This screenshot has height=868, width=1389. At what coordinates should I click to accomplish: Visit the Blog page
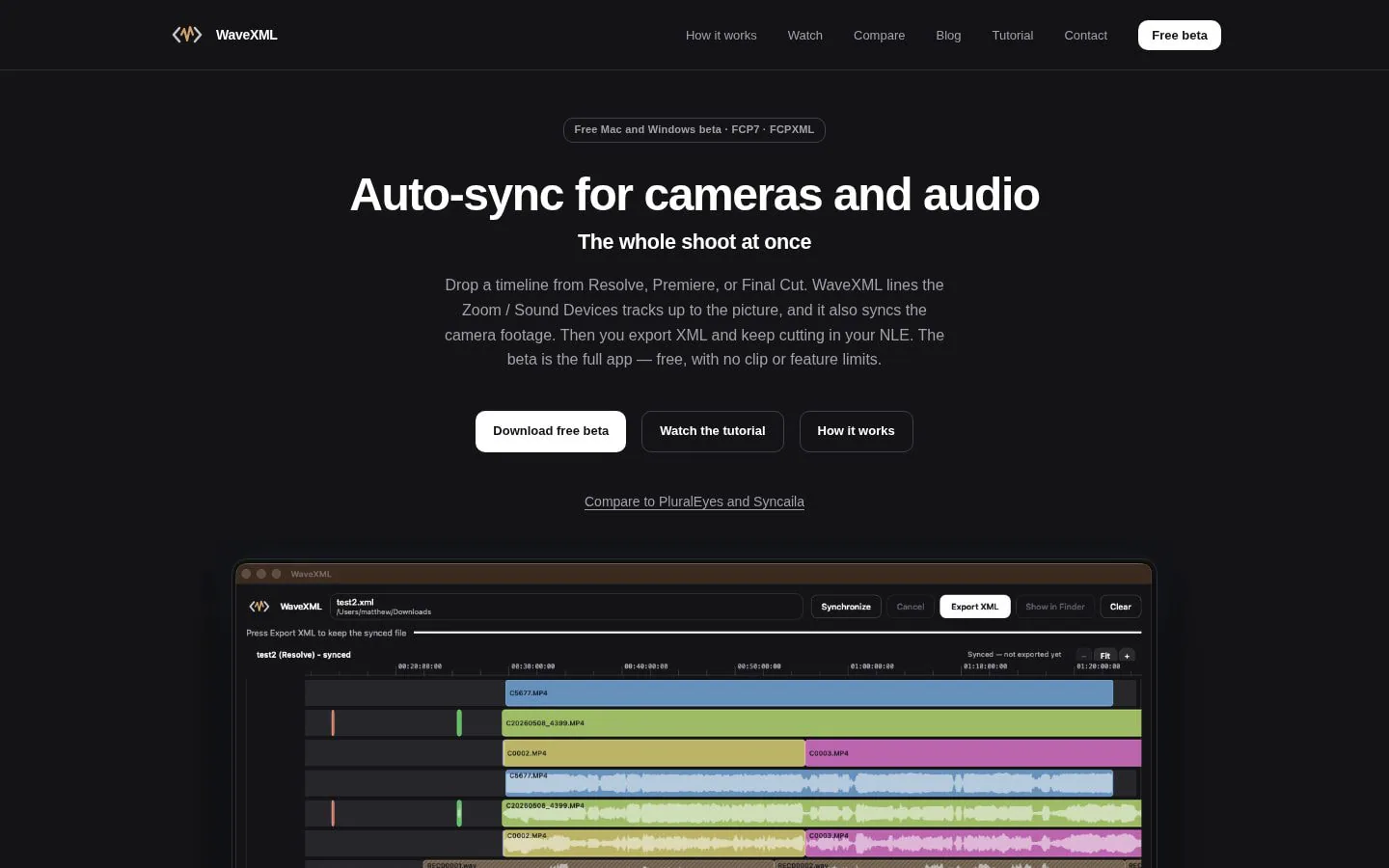pyautogui.click(x=948, y=35)
